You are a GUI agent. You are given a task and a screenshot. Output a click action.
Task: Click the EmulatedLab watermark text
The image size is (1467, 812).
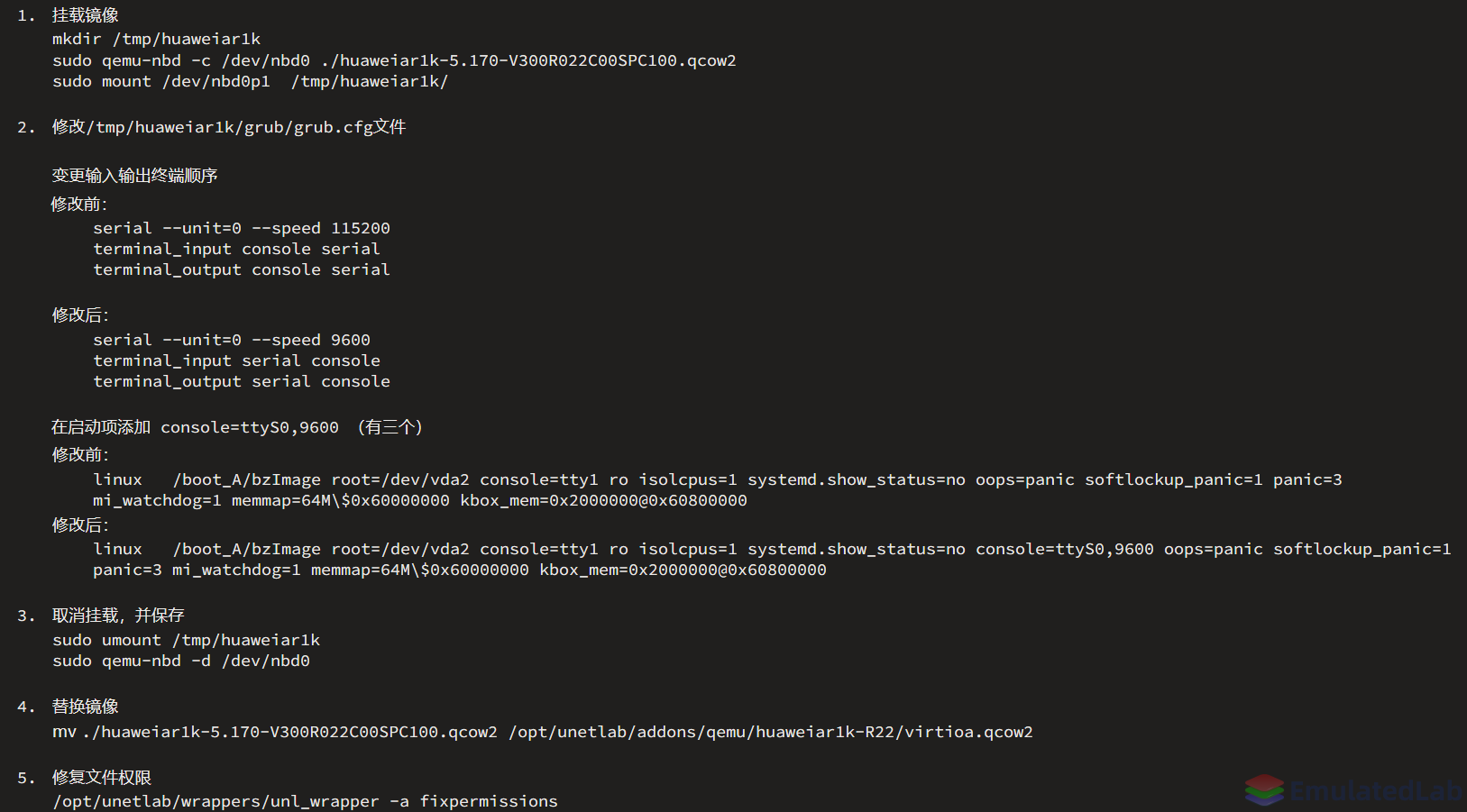point(1376,791)
